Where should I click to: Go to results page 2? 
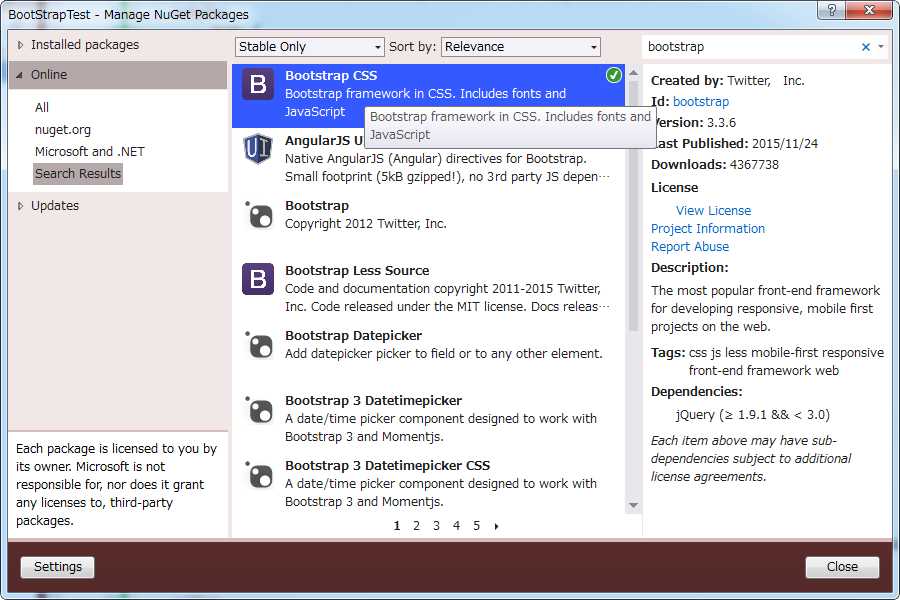point(417,526)
